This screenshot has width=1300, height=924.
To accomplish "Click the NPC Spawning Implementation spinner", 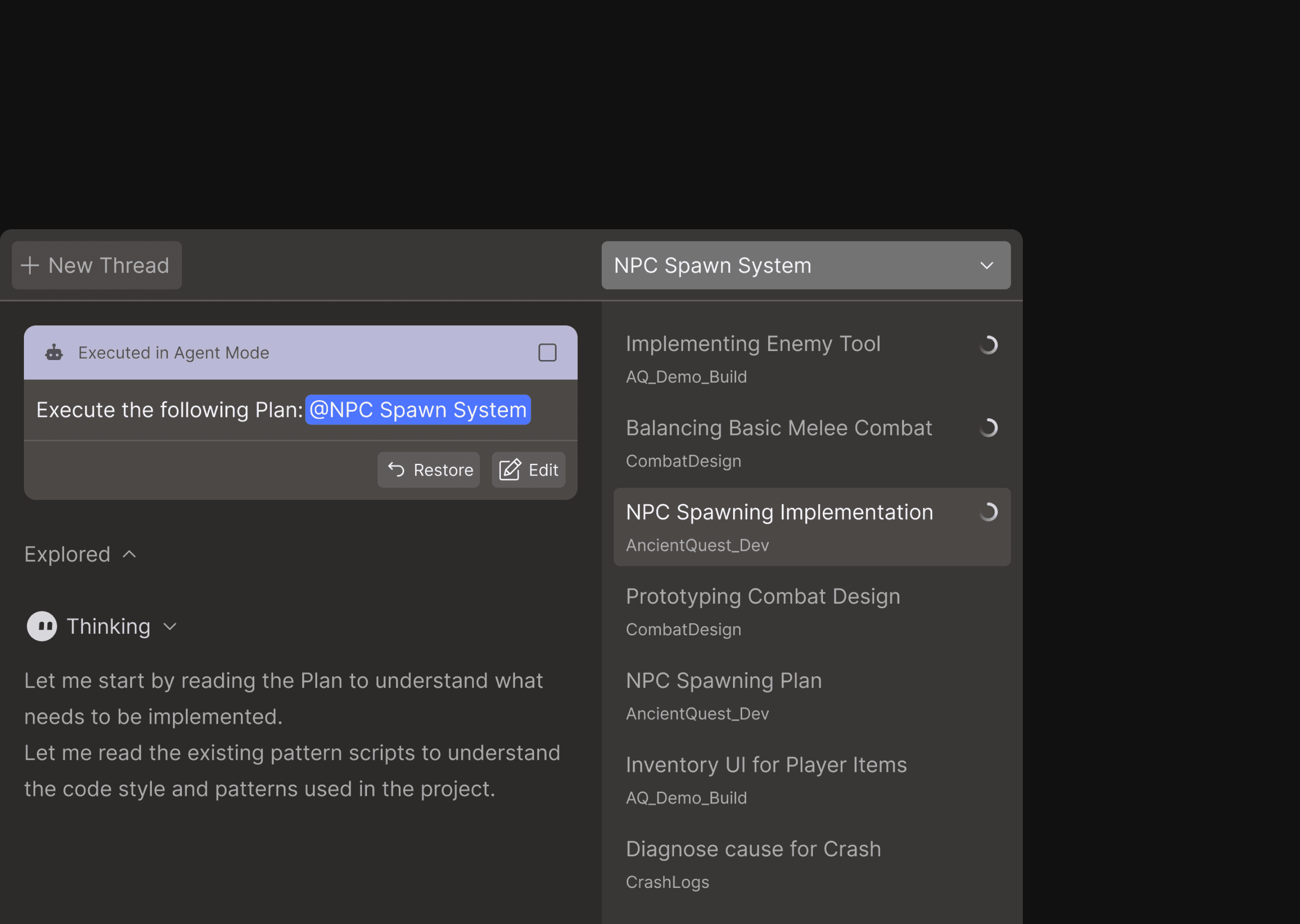I will pyautogui.click(x=989, y=512).
